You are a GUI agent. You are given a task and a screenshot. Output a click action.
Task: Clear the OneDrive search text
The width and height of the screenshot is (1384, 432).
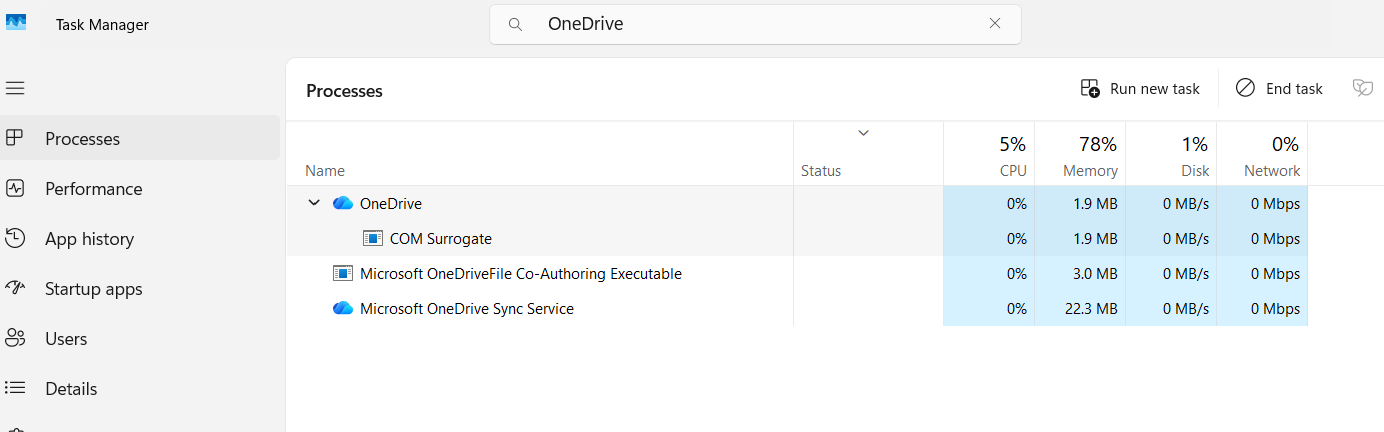tap(995, 24)
